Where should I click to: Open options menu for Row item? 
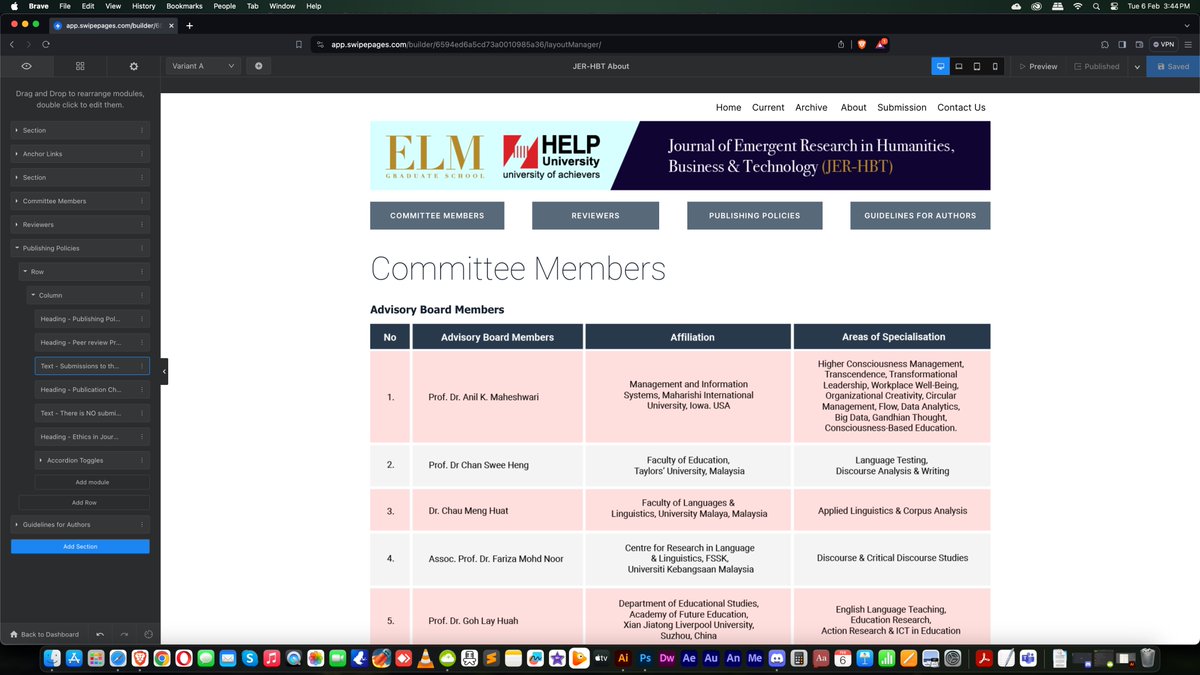coord(142,272)
